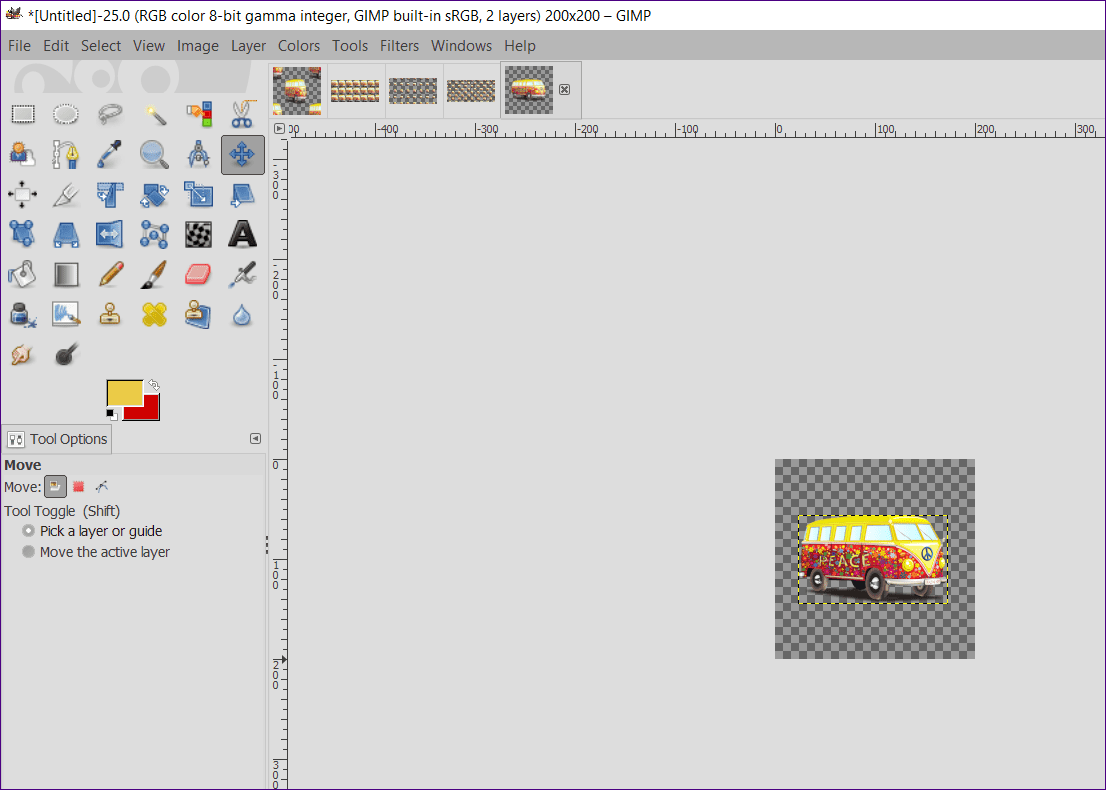Select the Flip tool
Screen dimensions: 1106x790
tap(110, 234)
